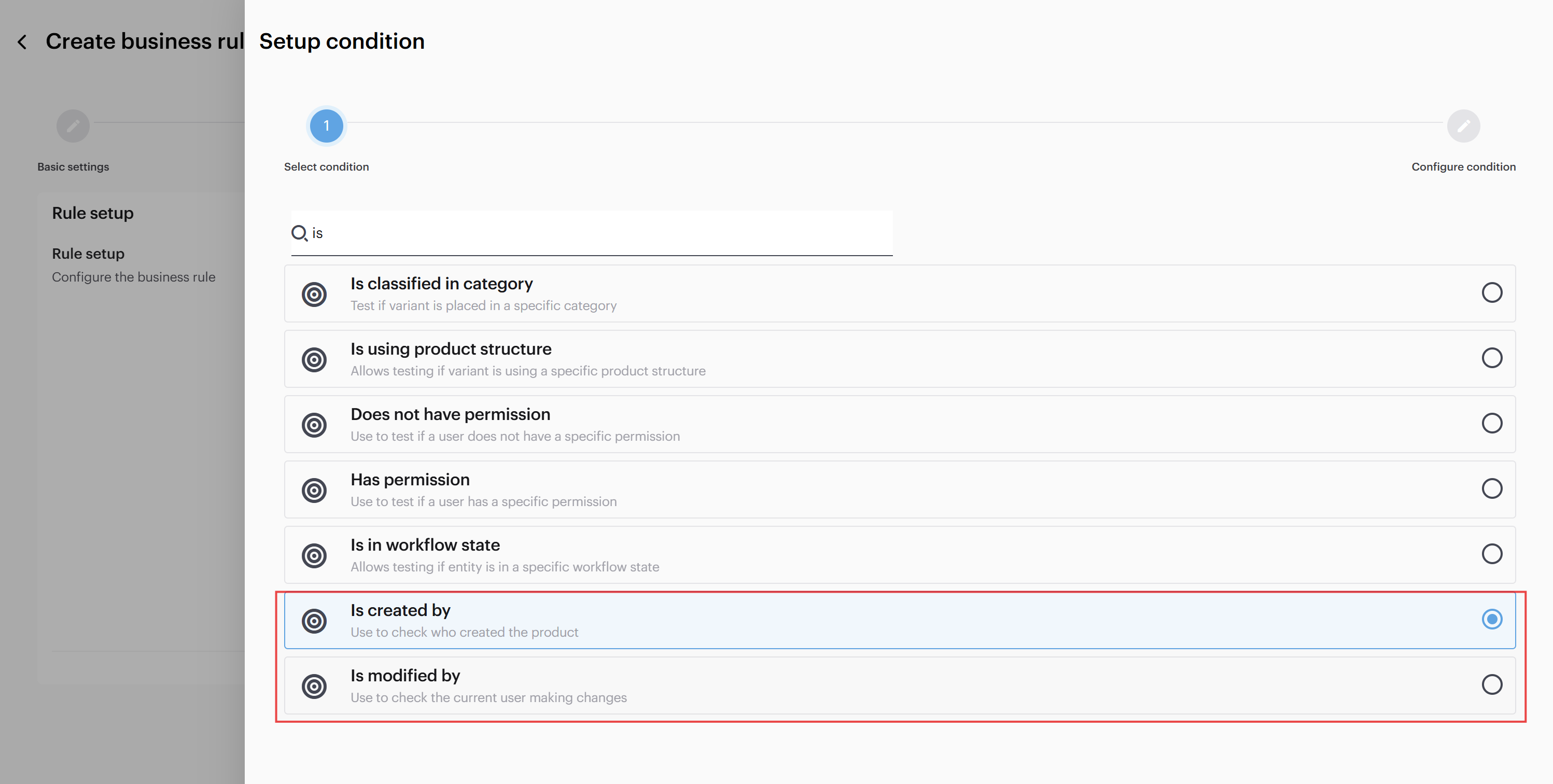Image resolution: width=1553 pixels, height=784 pixels.
Task: Open the Basic settings step
Action: 73,126
